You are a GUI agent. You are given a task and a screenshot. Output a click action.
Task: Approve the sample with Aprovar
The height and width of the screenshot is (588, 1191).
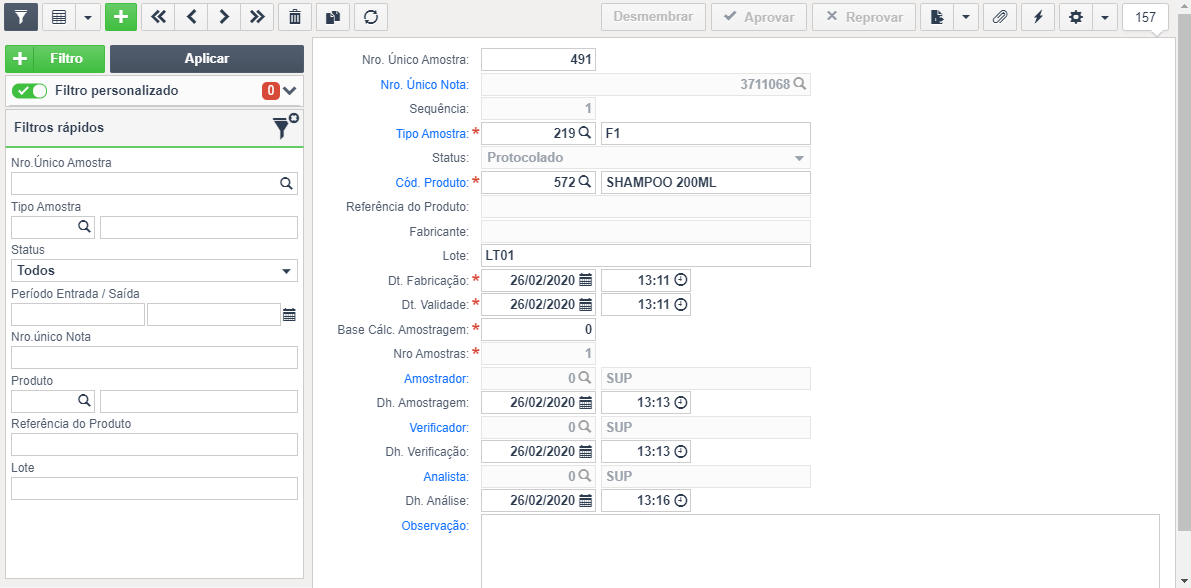[759, 17]
